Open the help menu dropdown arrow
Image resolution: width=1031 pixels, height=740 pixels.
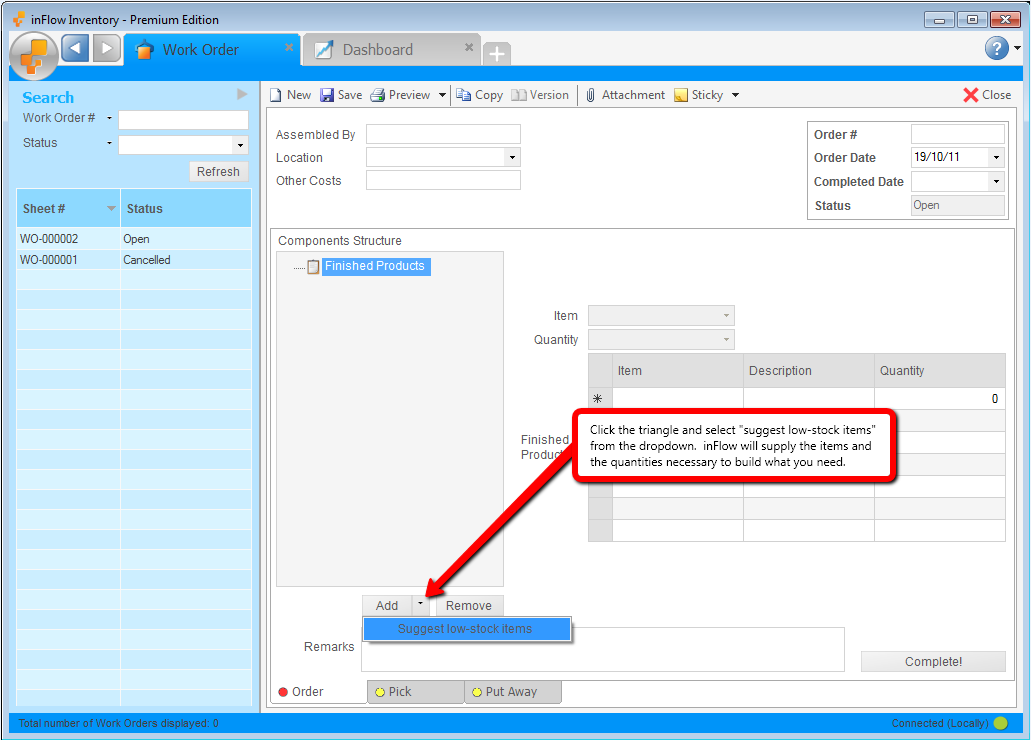pos(1017,48)
